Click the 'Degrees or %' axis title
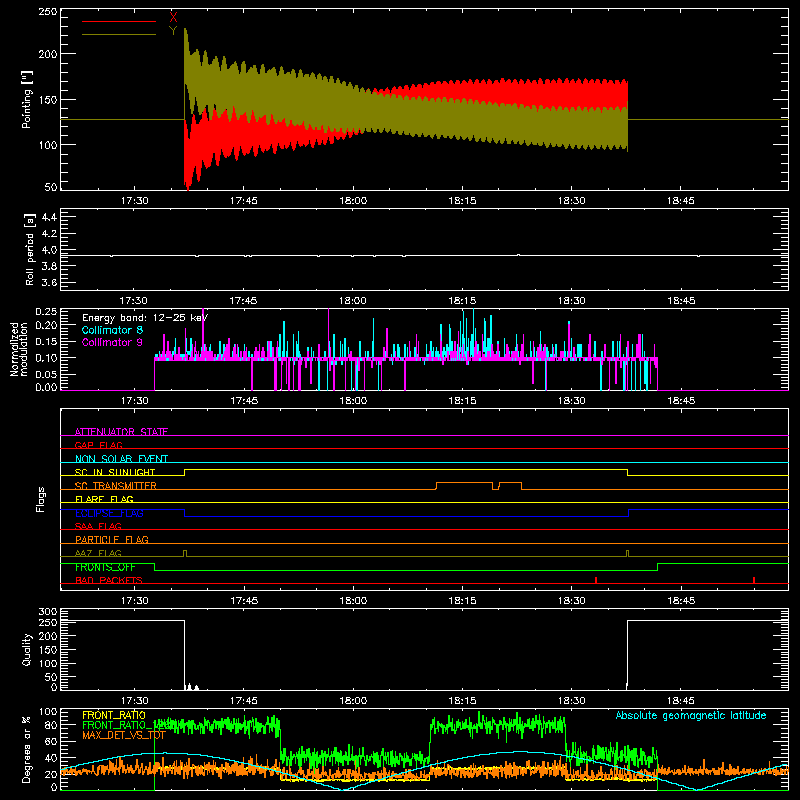The height and width of the screenshot is (800, 800). pos(27,749)
